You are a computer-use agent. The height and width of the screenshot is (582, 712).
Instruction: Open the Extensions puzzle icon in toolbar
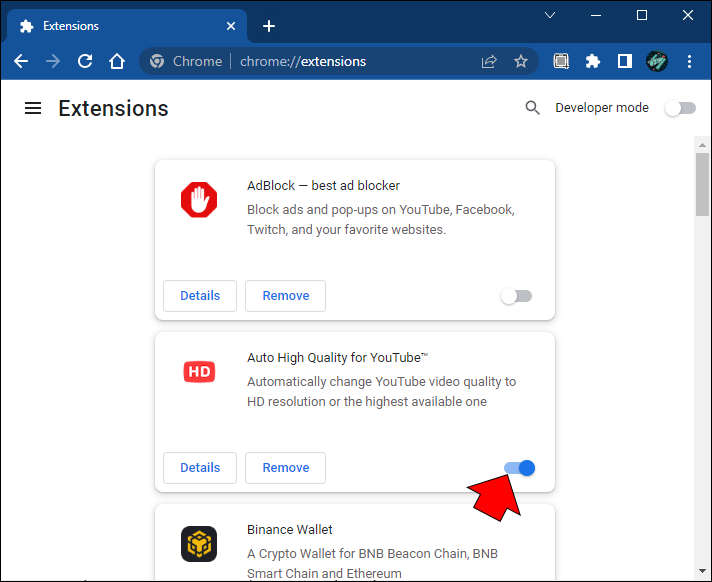pyautogui.click(x=593, y=61)
